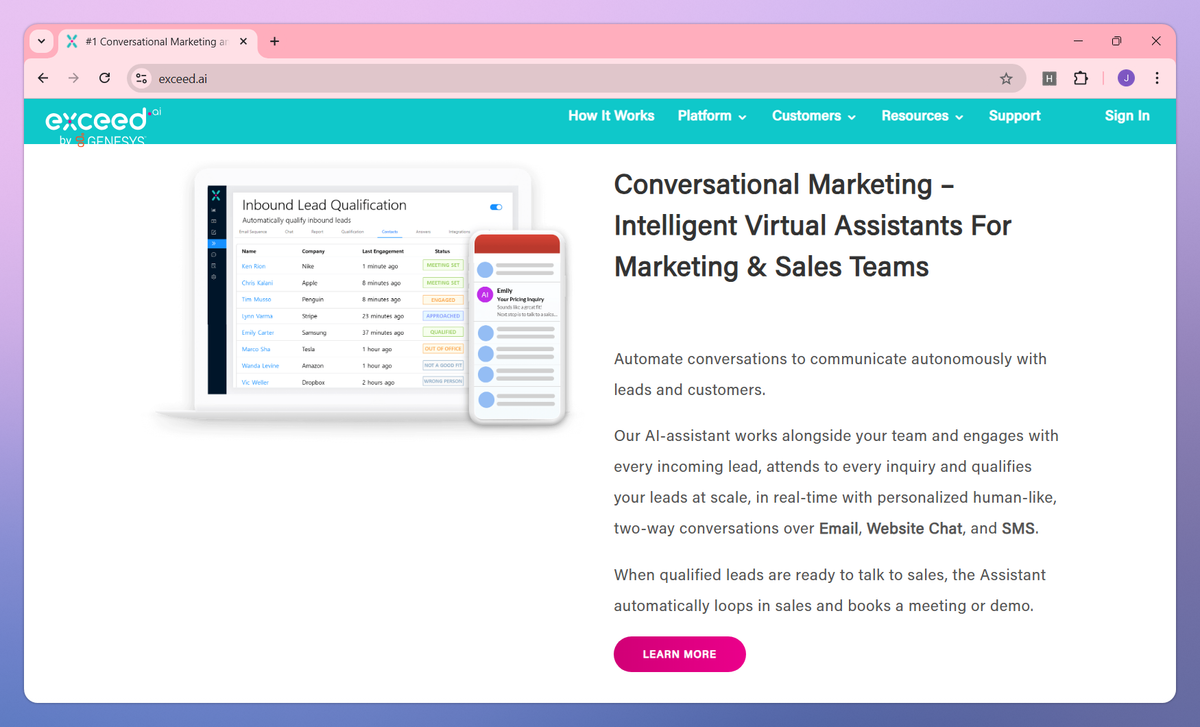Click Chris Kalani in the leads table

(255, 283)
